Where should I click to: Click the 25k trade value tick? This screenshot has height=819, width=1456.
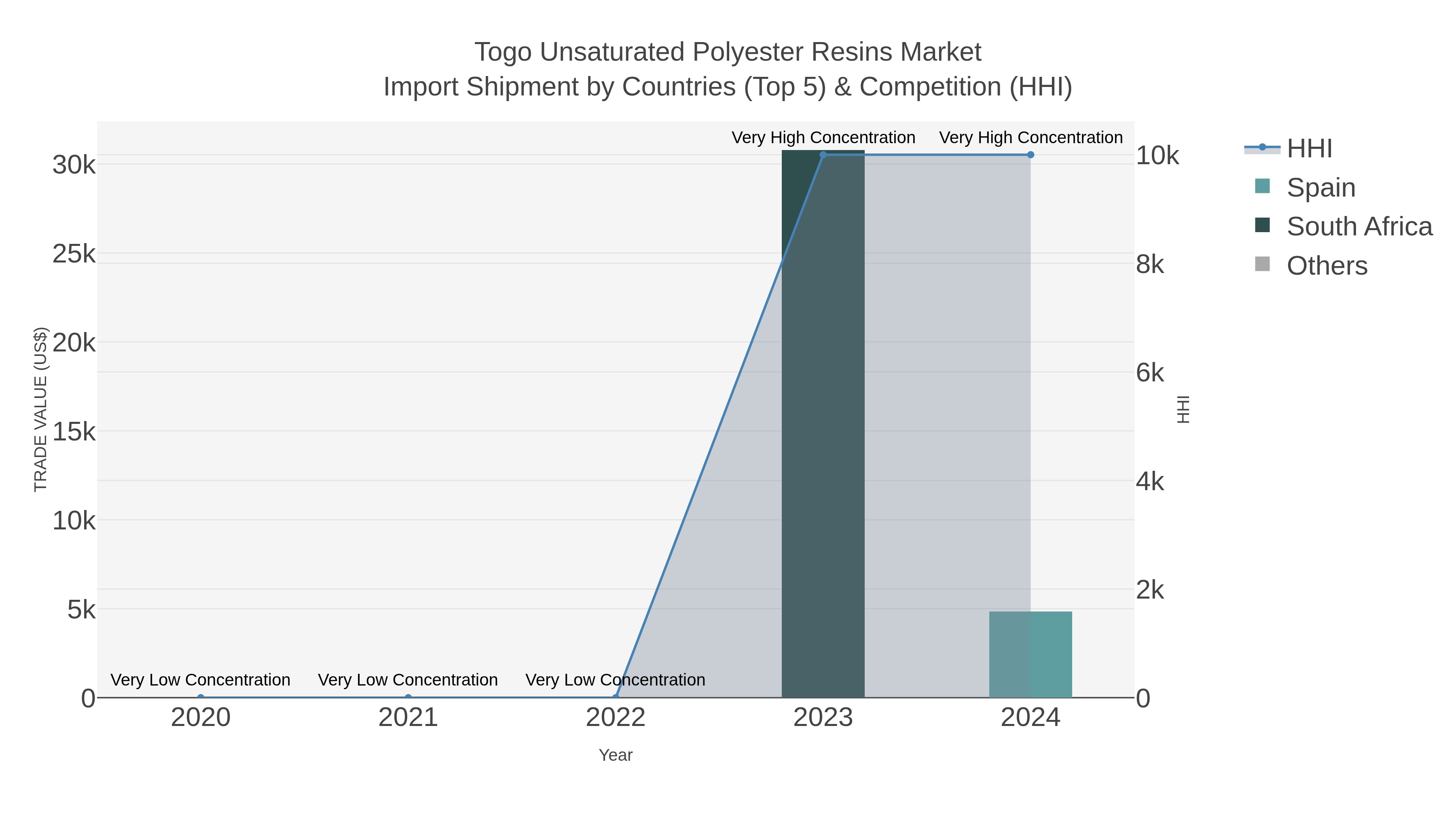pyautogui.click(x=74, y=254)
